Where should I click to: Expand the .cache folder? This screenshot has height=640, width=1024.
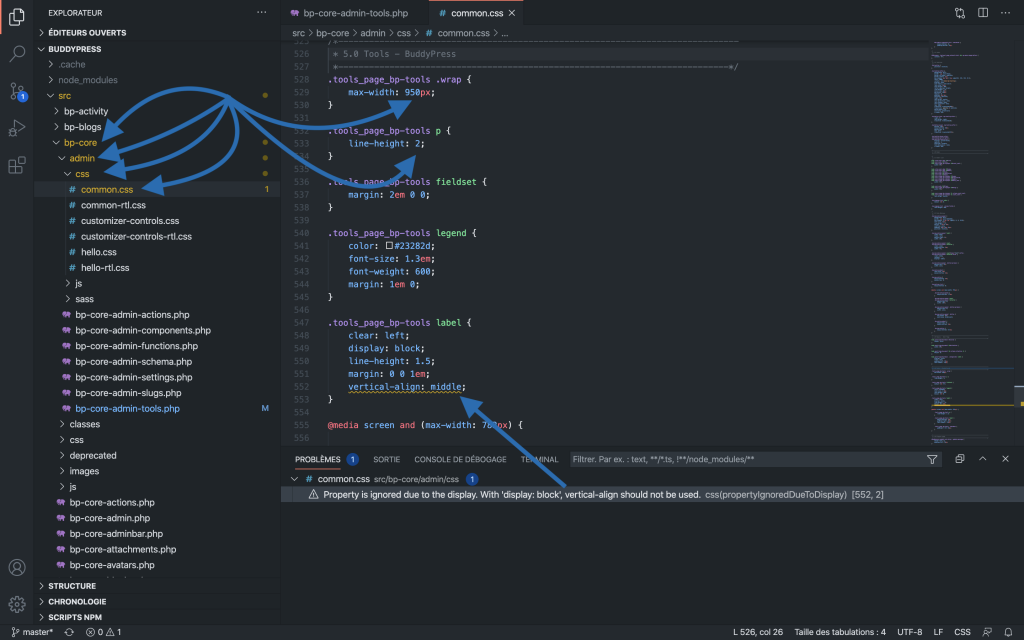coord(72,65)
